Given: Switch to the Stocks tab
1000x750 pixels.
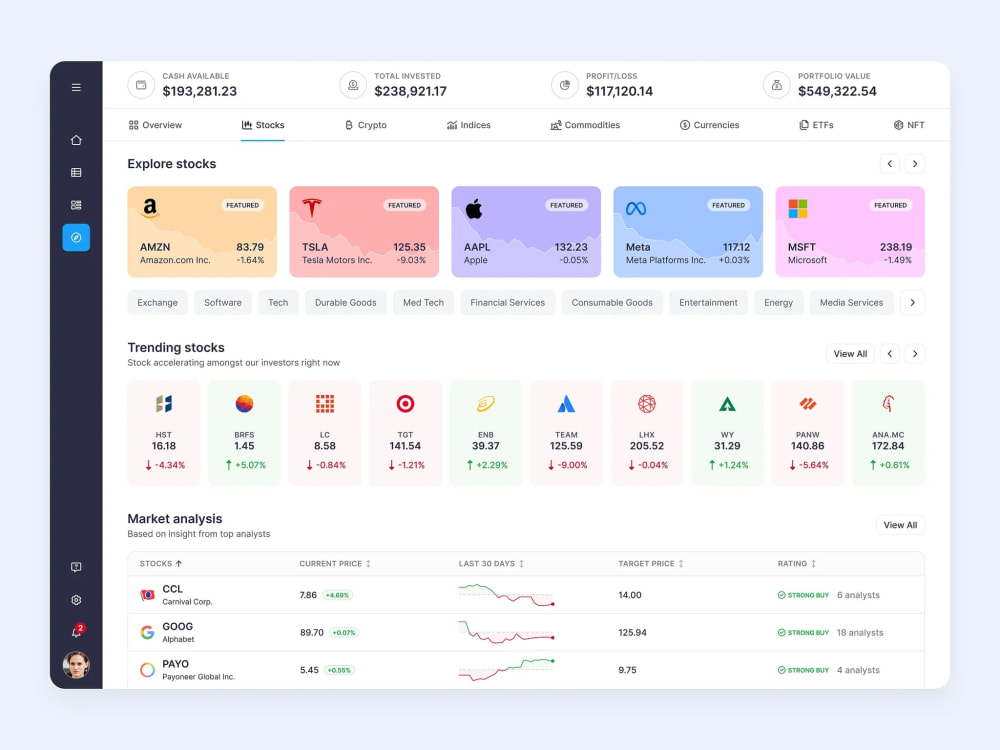Looking at the screenshot, I should click(263, 125).
